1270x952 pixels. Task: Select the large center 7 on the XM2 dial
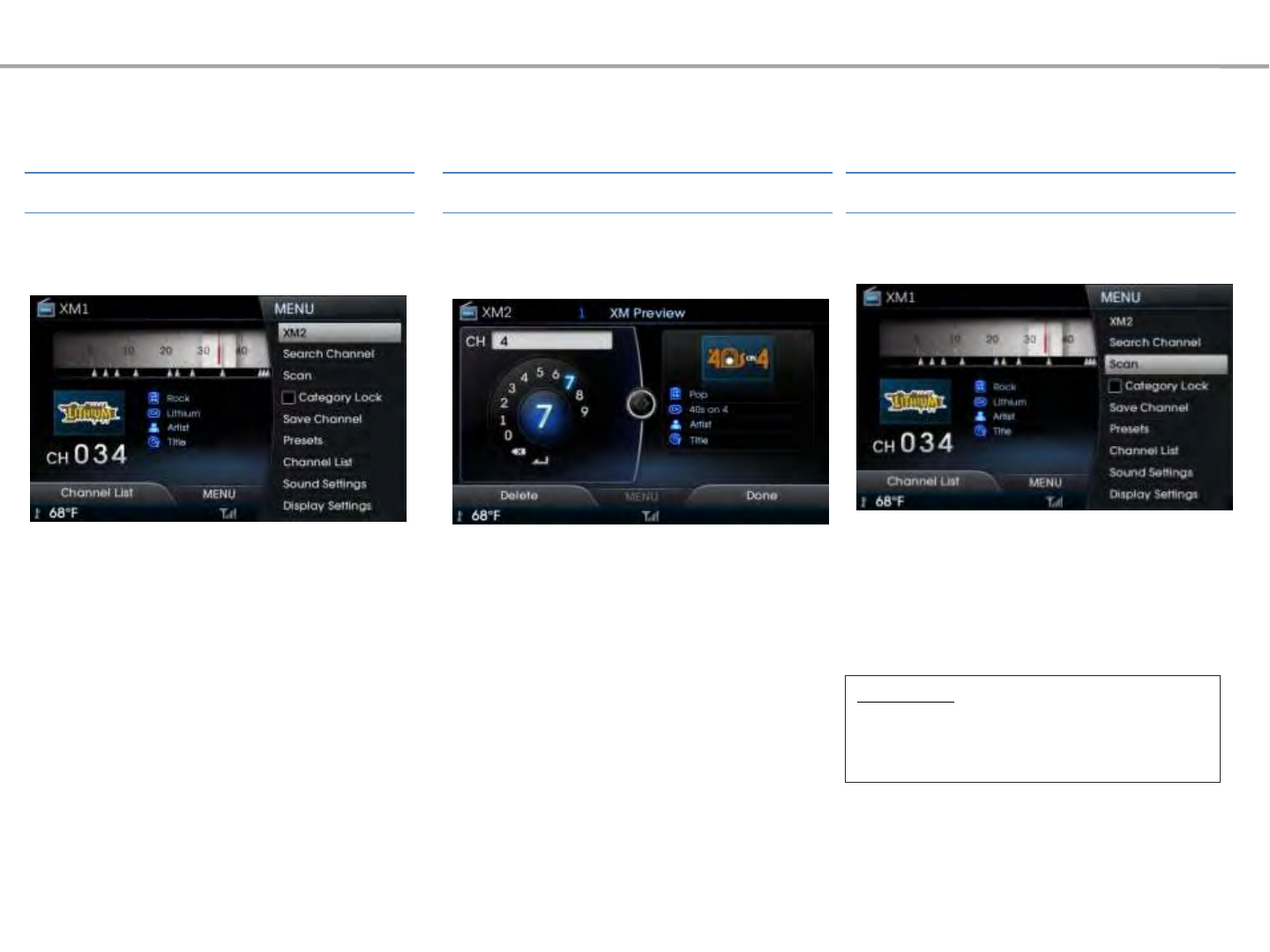[543, 415]
